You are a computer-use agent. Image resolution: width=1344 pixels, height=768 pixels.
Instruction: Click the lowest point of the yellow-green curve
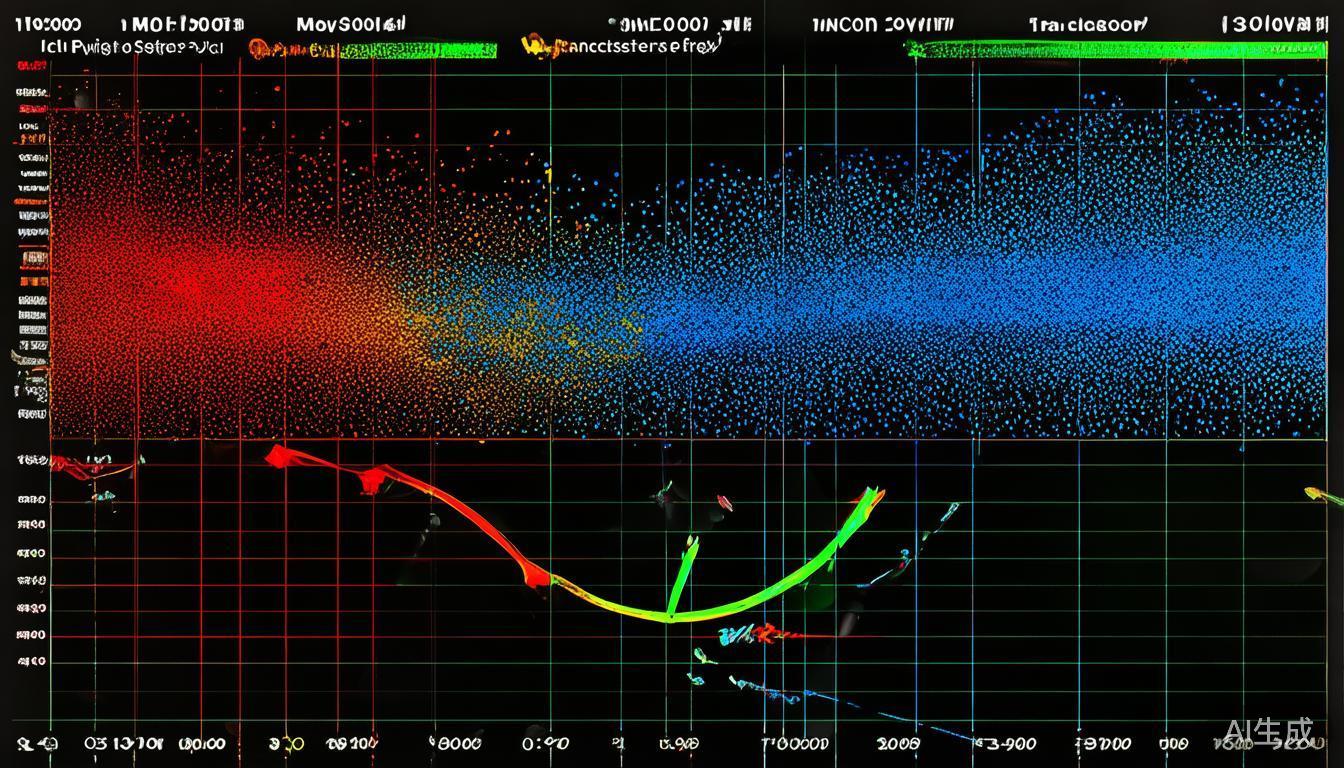pyautogui.click(x=668, y=615)
